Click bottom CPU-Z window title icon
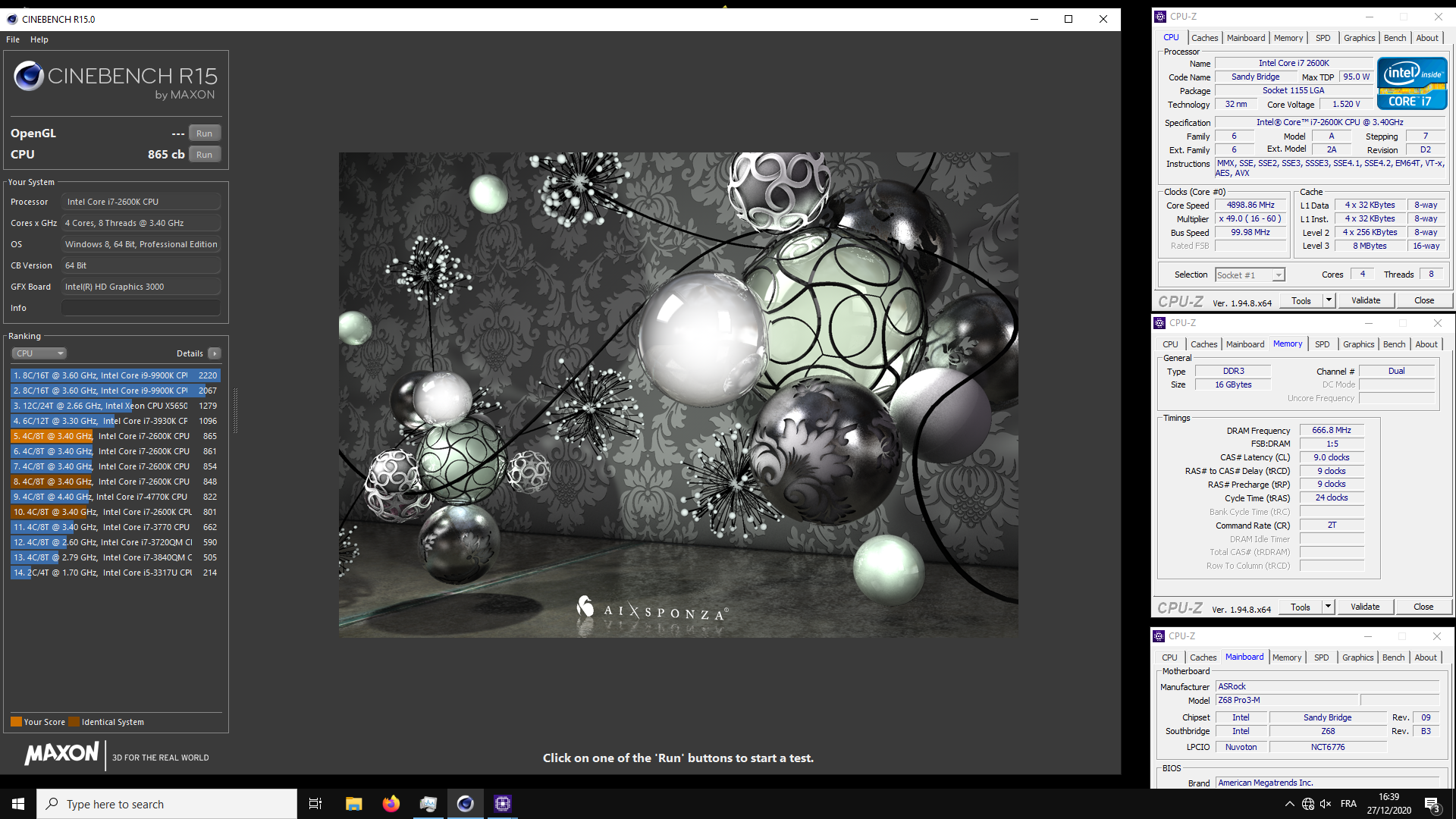 click(x=1159, y=636)
